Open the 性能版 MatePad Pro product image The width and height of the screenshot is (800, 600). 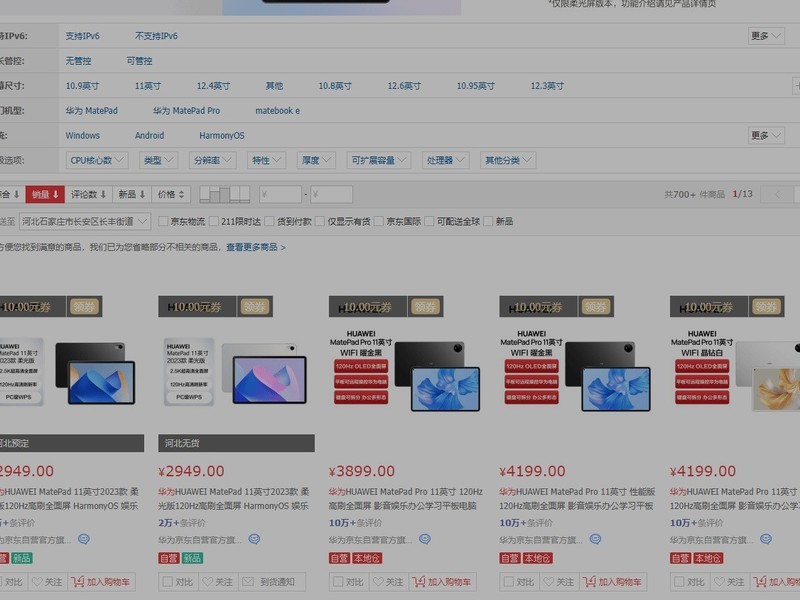click(x=577, y=374)
